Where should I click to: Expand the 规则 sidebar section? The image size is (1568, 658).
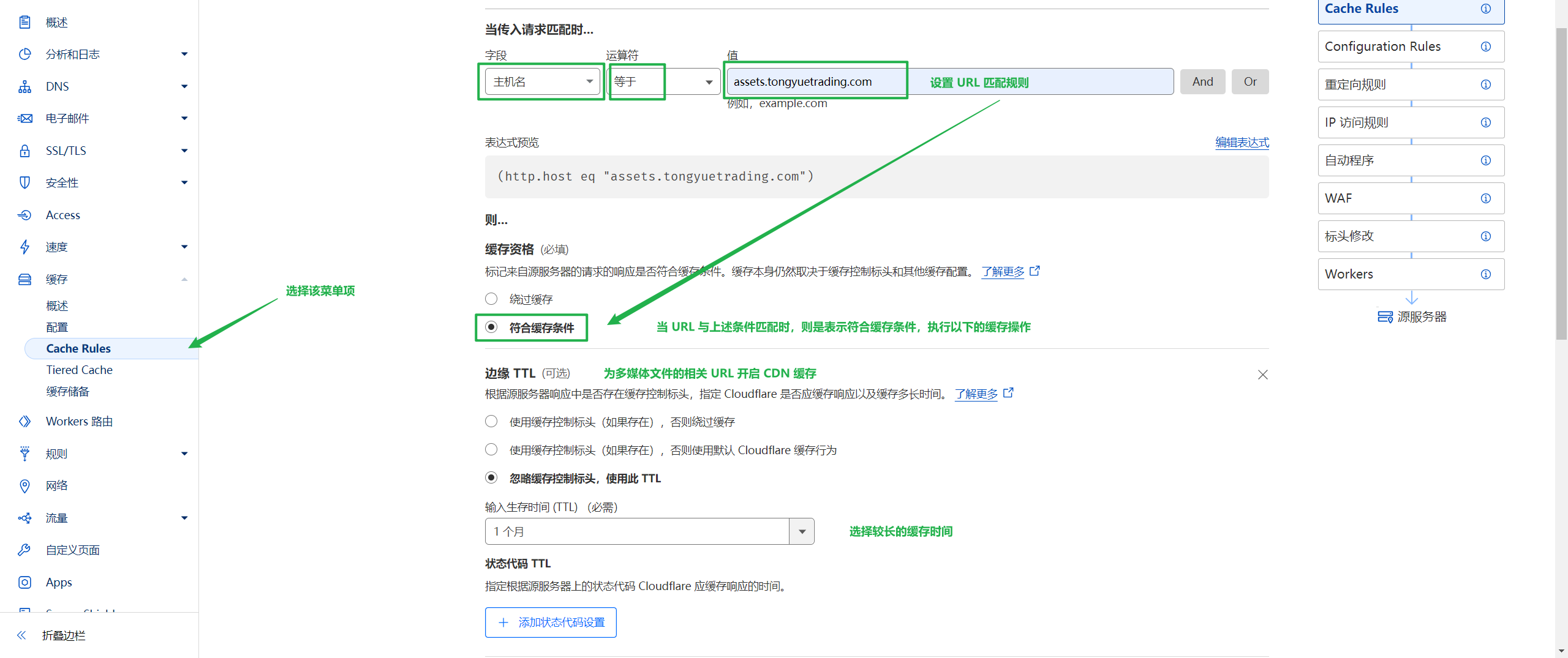pos(184,454)
